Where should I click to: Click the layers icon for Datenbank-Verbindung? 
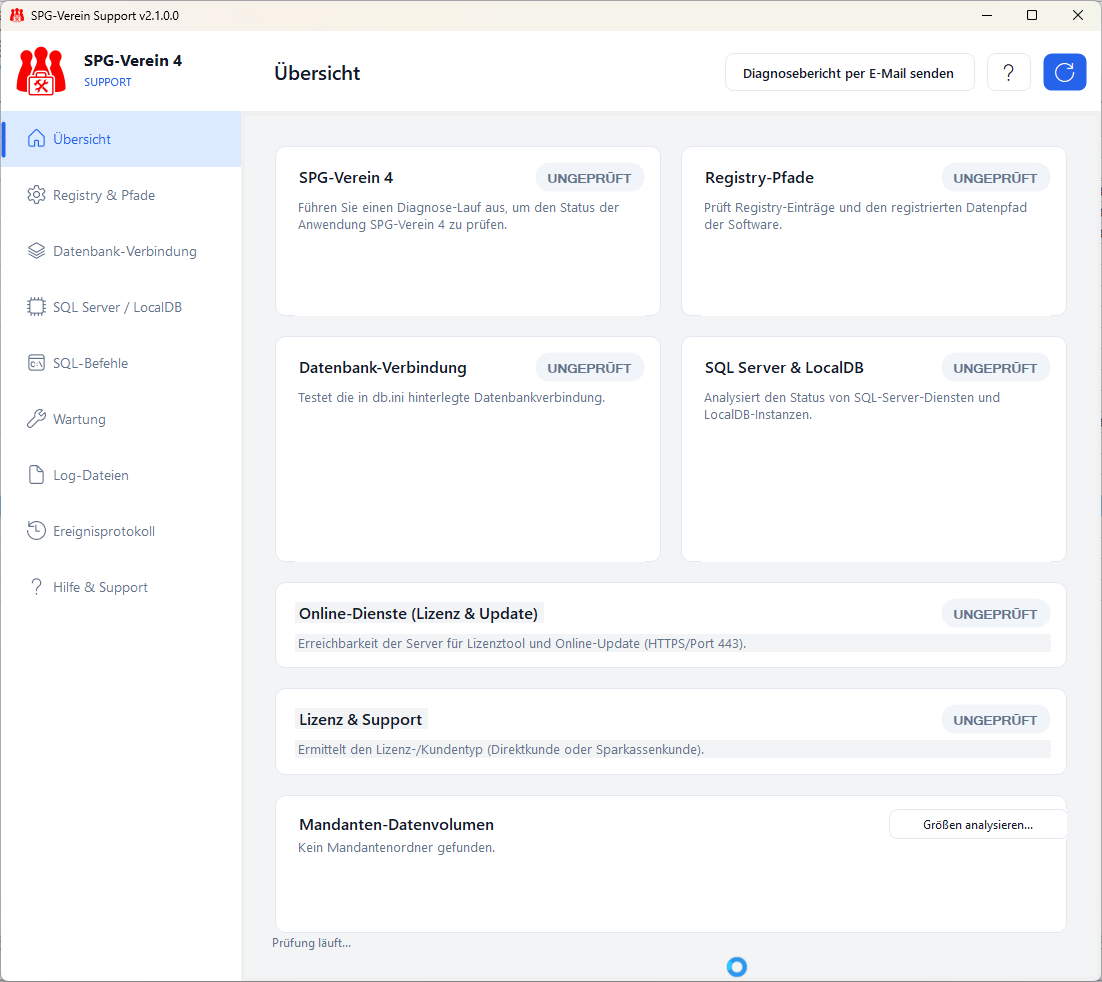36,251
